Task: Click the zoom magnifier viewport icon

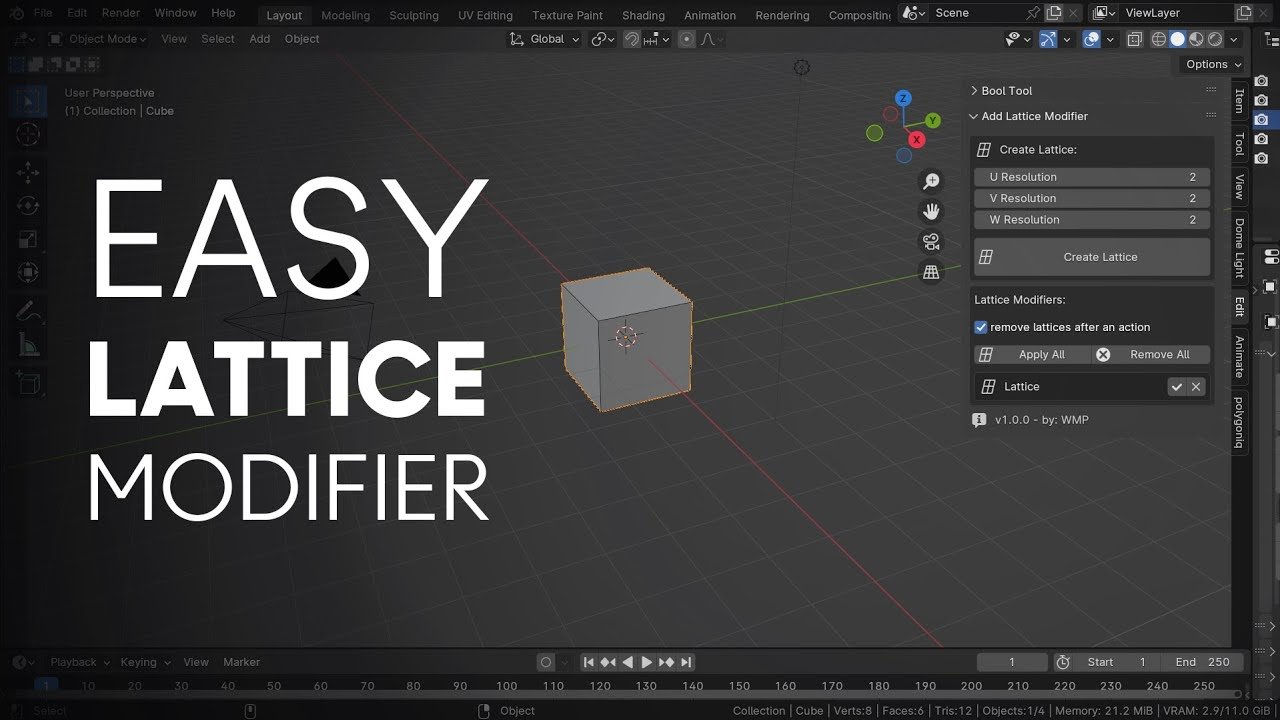Action: [x=931, y=181]
